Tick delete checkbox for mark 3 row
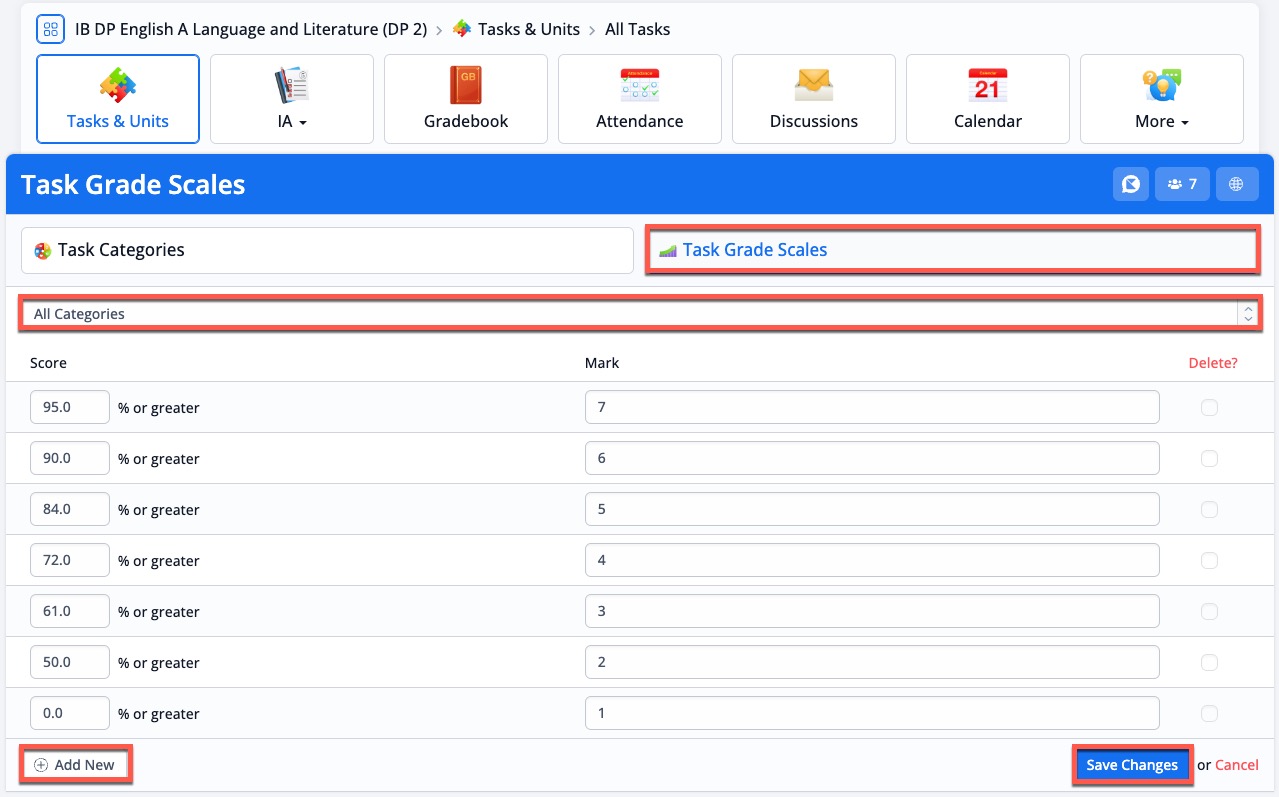 (1209, 611)
